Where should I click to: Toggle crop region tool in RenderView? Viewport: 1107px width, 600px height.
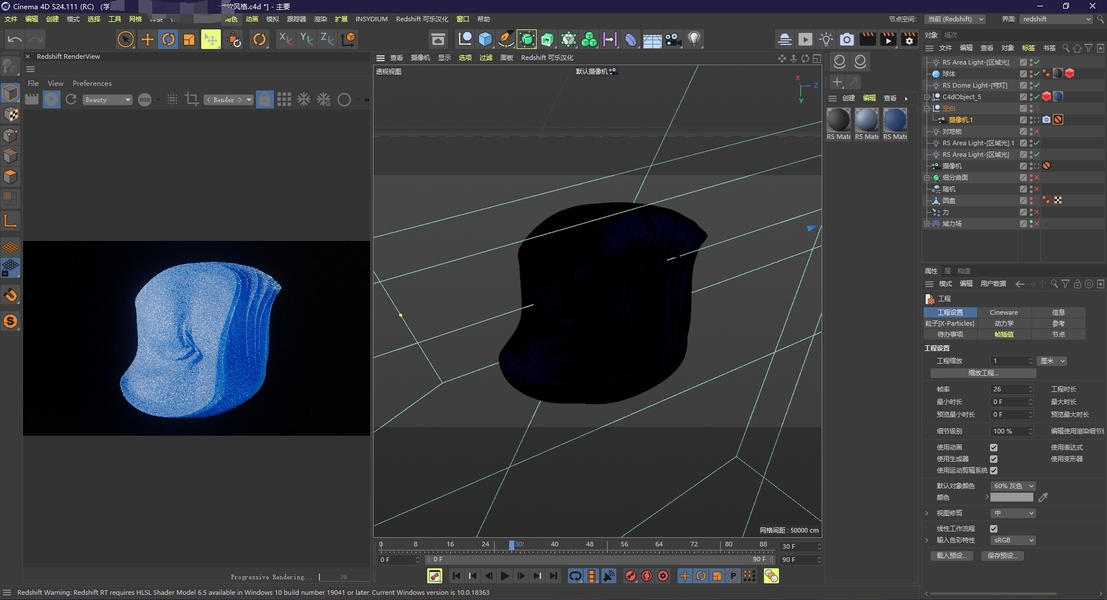[191, 99]
